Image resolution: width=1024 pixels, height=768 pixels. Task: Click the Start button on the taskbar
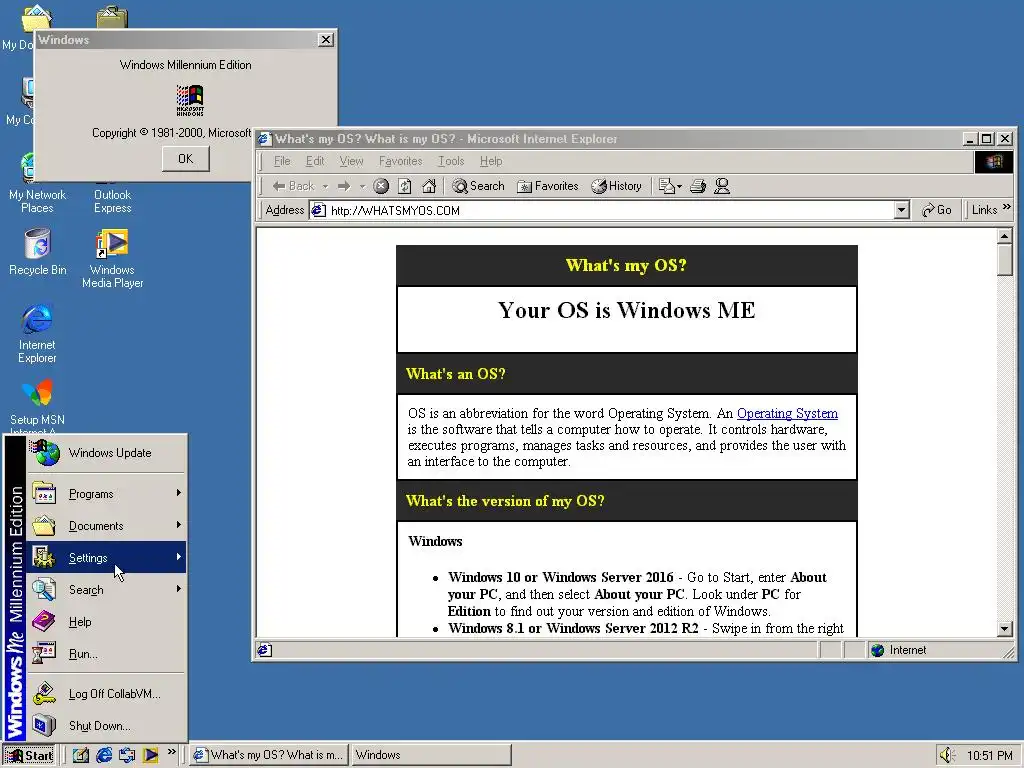[x=29, y=756]
